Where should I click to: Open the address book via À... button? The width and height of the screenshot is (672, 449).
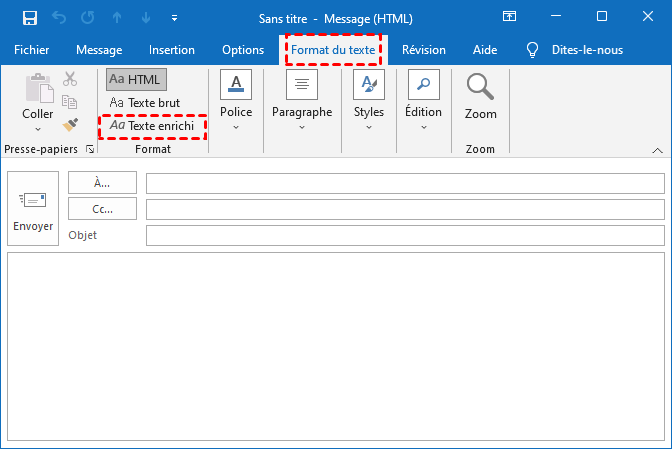click(x=102, y=183)
